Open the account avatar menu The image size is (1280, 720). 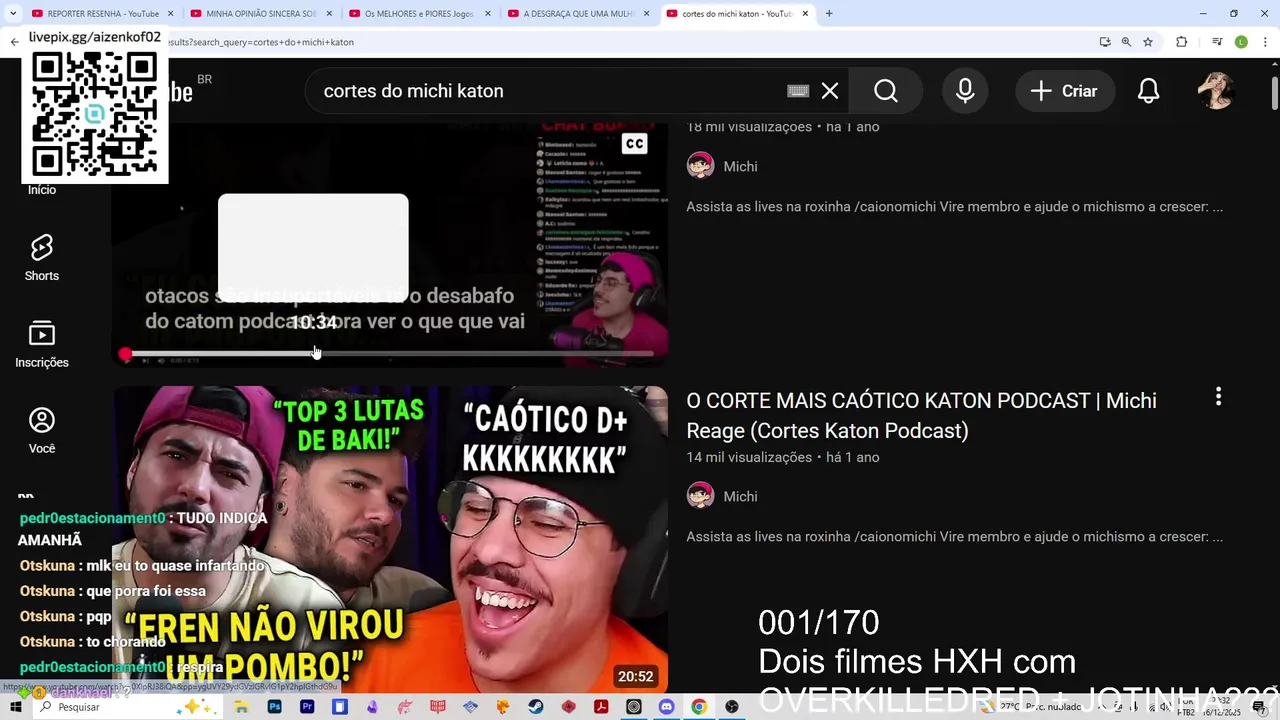pos(1217,91)
